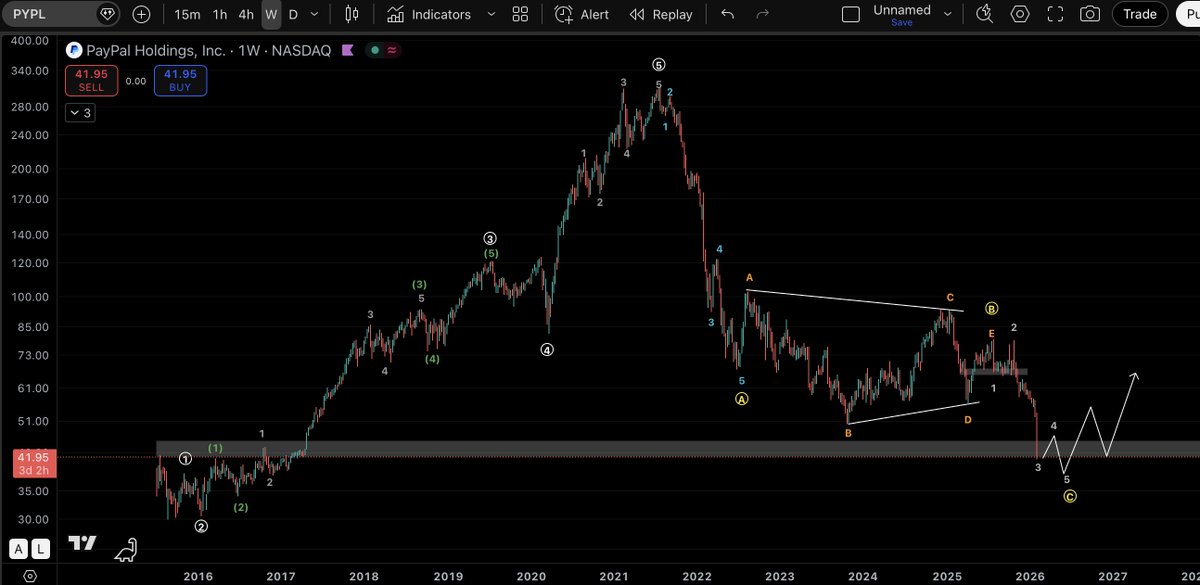Open the Indicators dialog

pos(429,14)
